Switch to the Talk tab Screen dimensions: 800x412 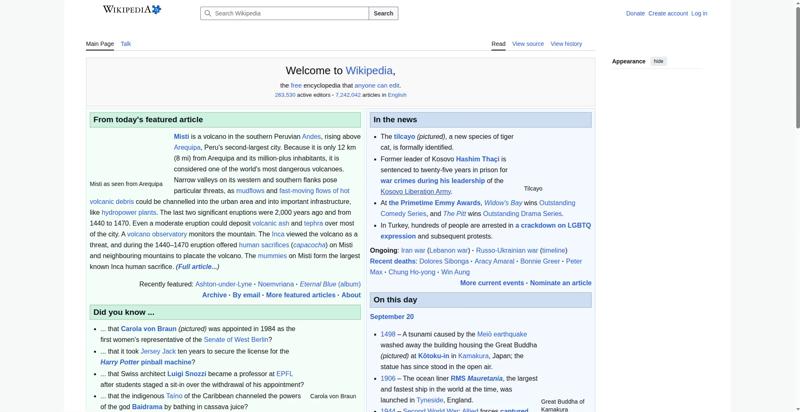pyautogui.click(x=126, y=44)
